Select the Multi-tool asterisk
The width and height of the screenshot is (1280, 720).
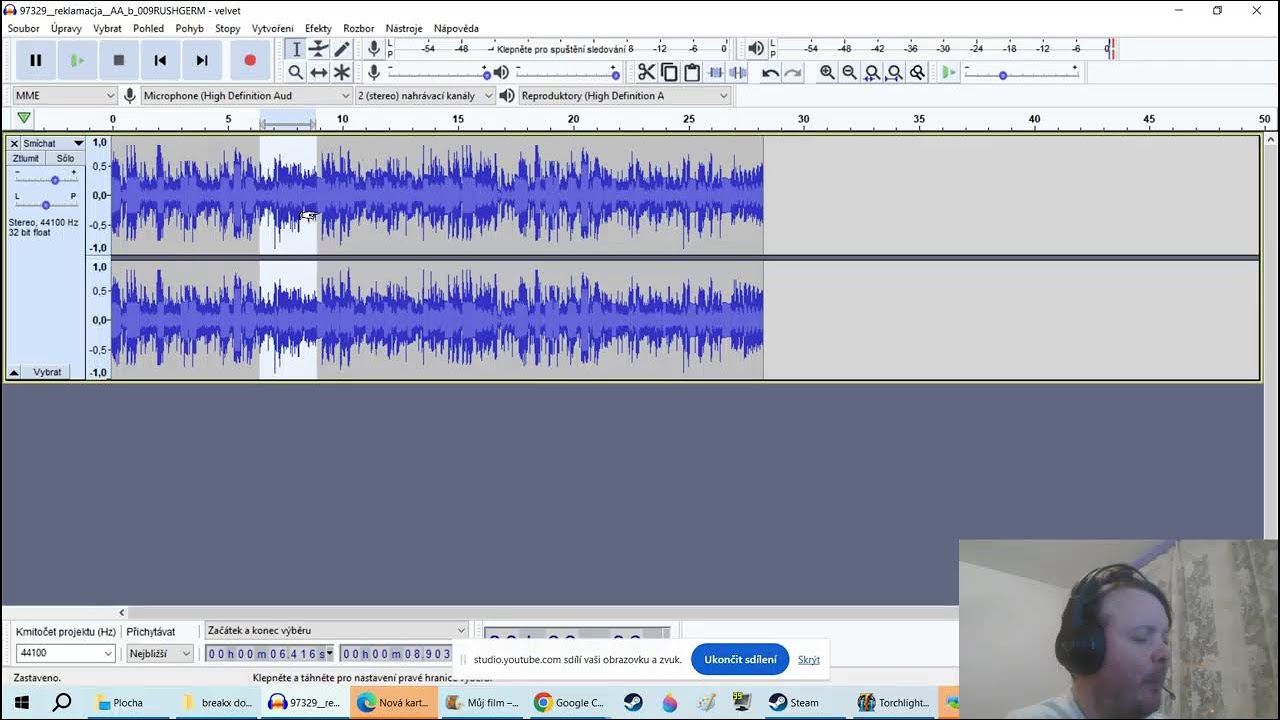(342, 72)
